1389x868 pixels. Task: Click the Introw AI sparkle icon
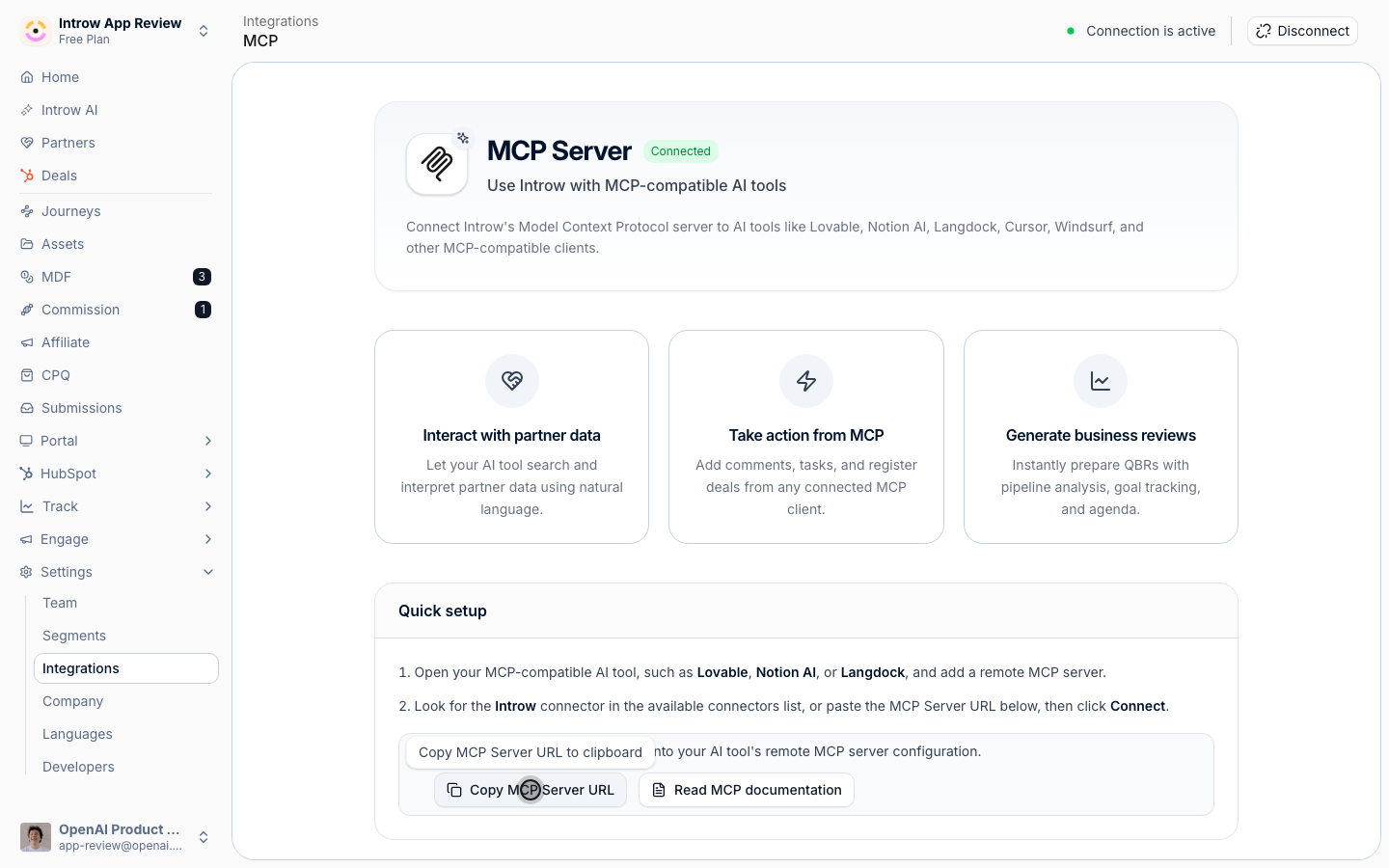click(x=27, y=110)
